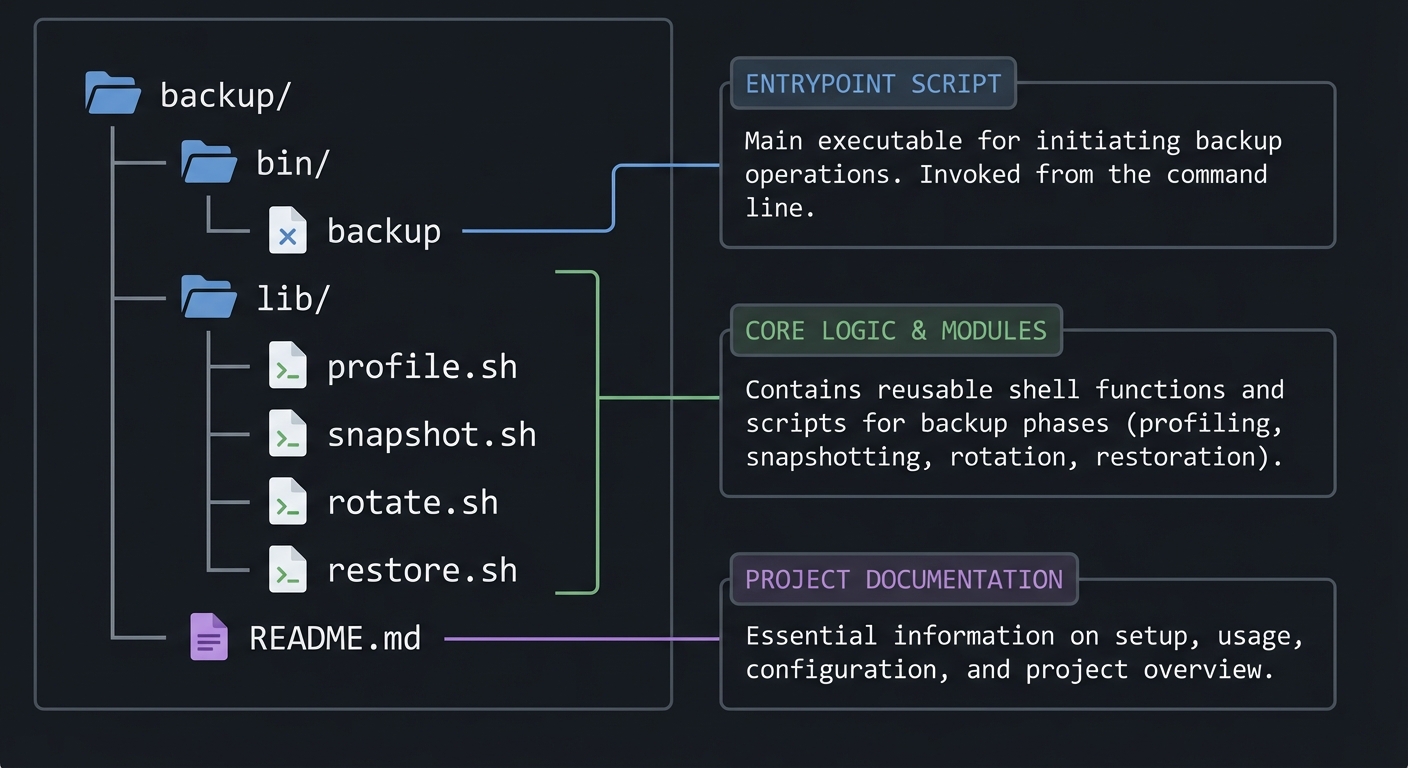Click the lib/ folder icon
The image size is (1408, 768).
(x=208, y=297)
